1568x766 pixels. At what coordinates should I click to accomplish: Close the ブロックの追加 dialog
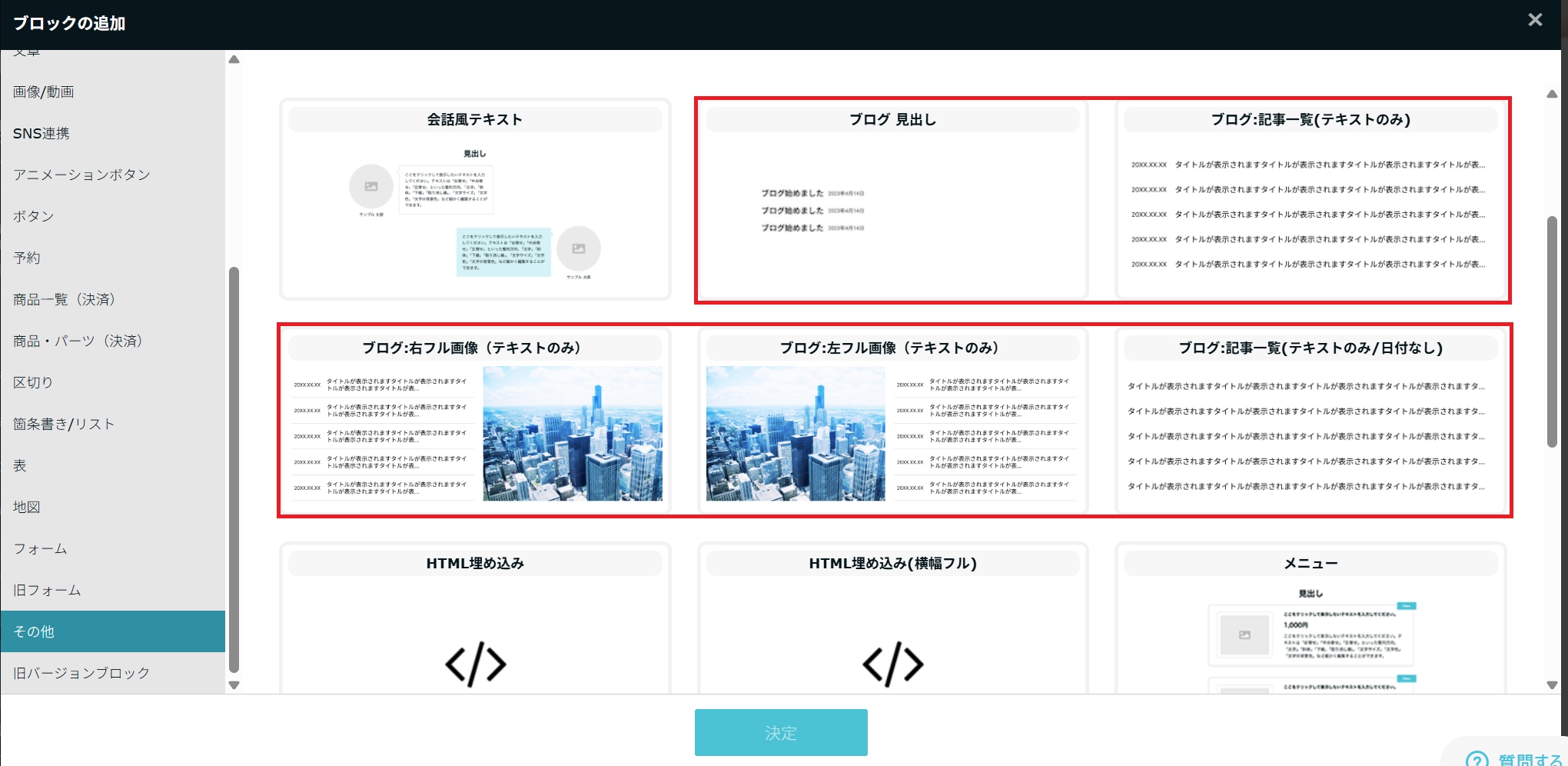point(1534,19)
